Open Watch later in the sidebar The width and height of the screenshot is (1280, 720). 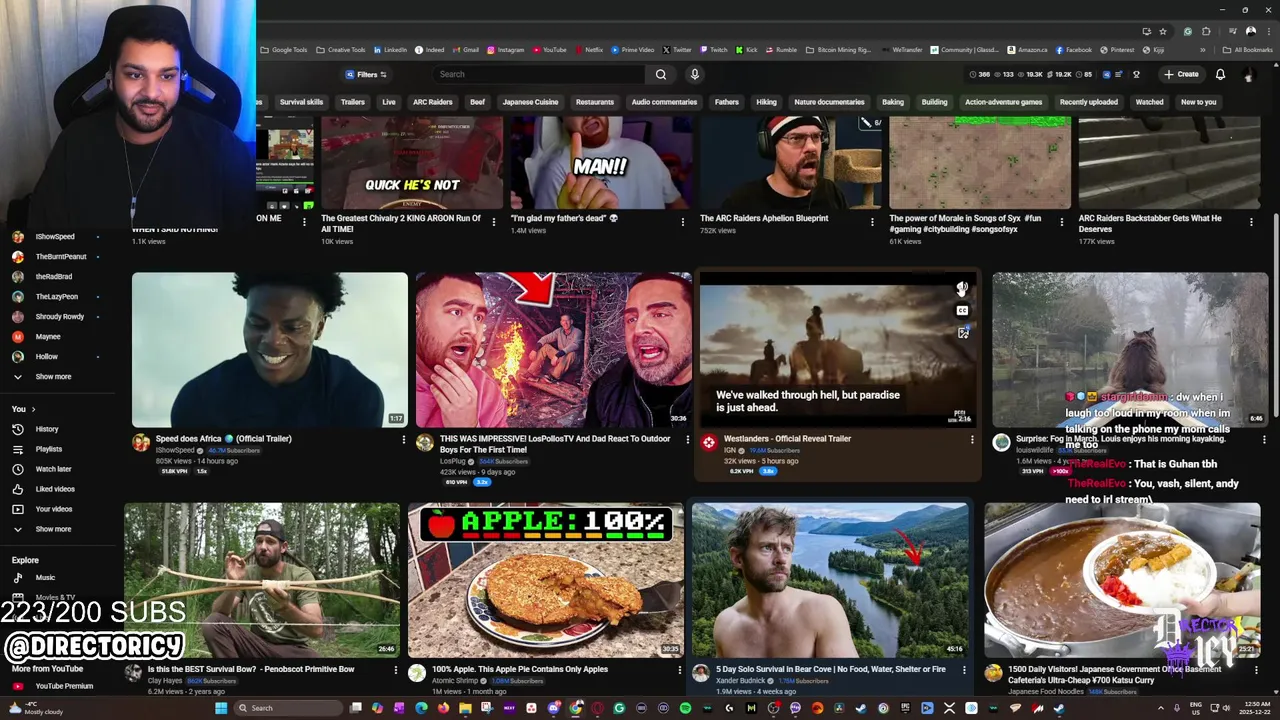(x=53, y=469)
